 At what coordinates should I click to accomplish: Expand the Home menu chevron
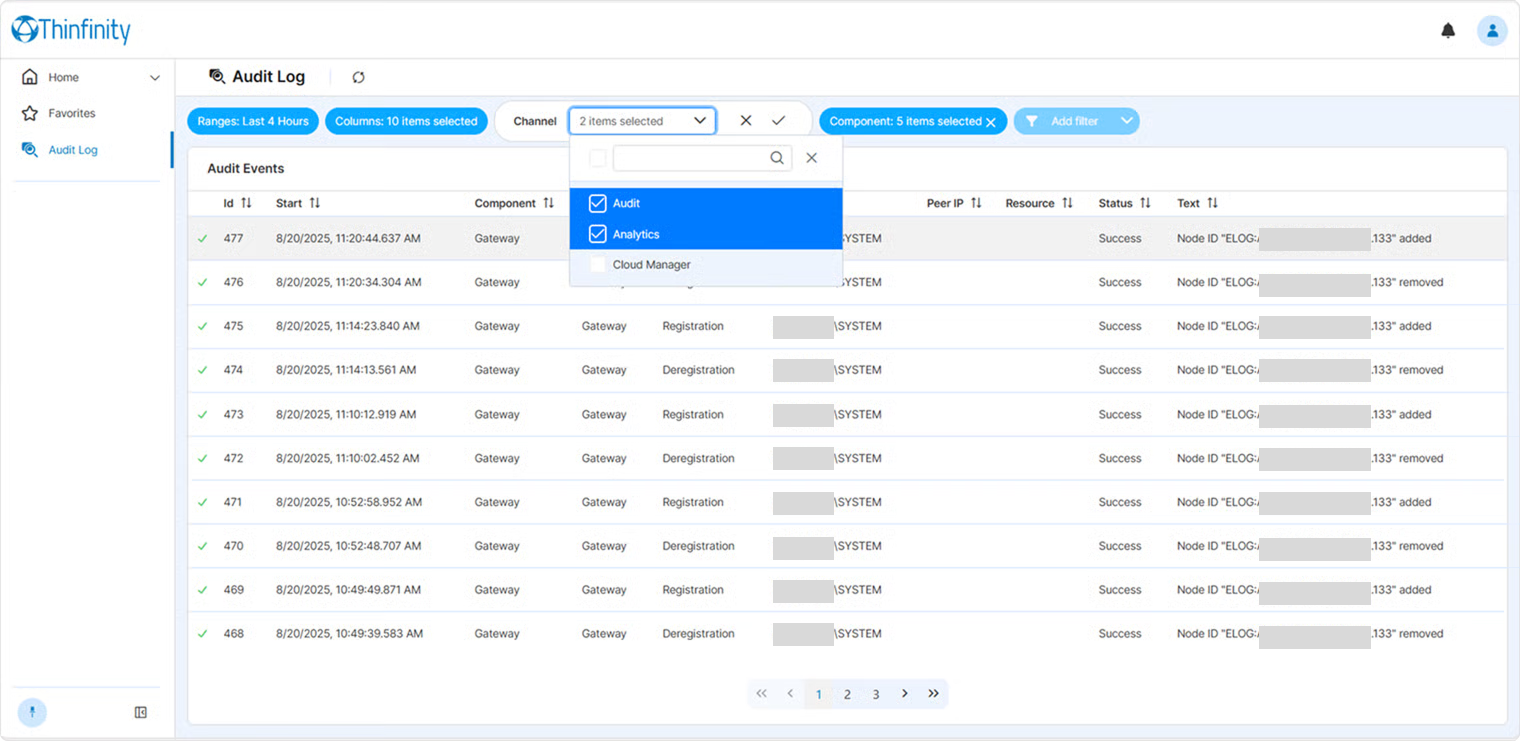[154, 78]
